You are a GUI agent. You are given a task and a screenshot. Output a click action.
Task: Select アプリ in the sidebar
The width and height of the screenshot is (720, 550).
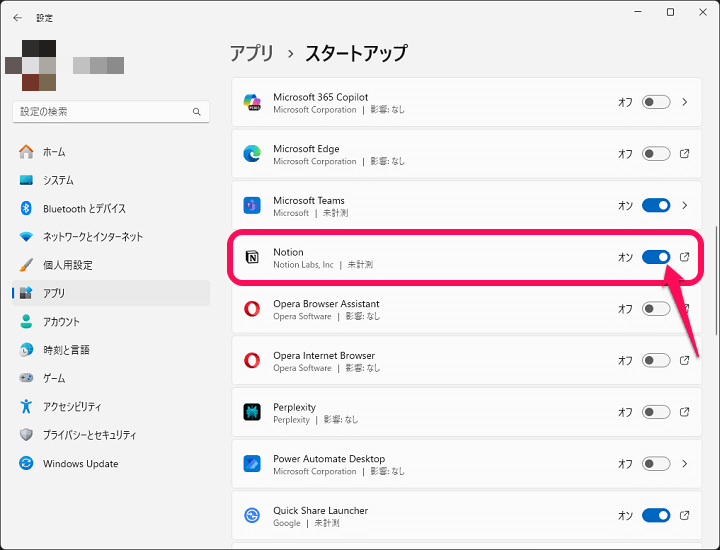click(111, 293)
